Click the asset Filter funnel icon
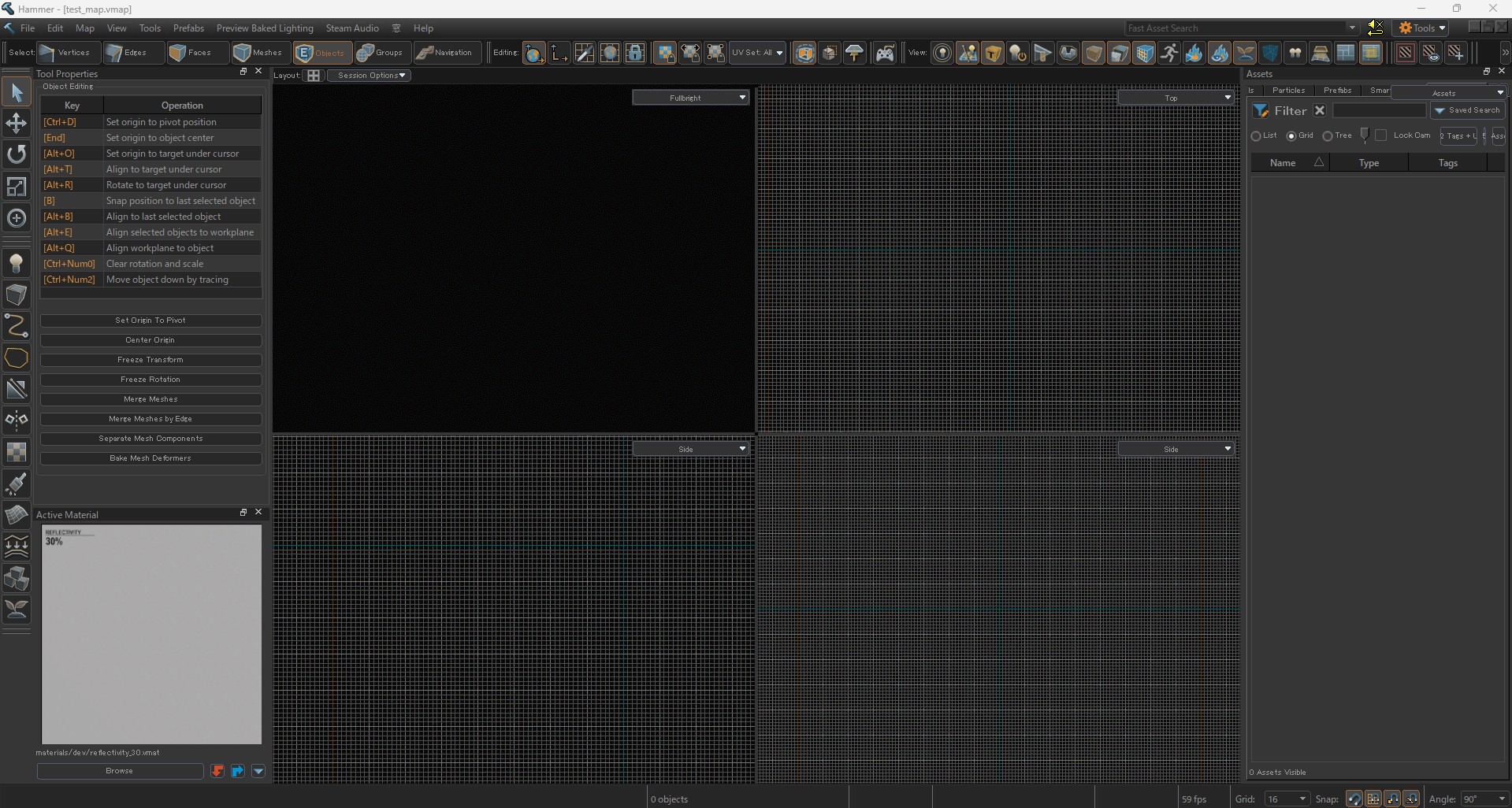The image size is (1512, 808). 1261,111
